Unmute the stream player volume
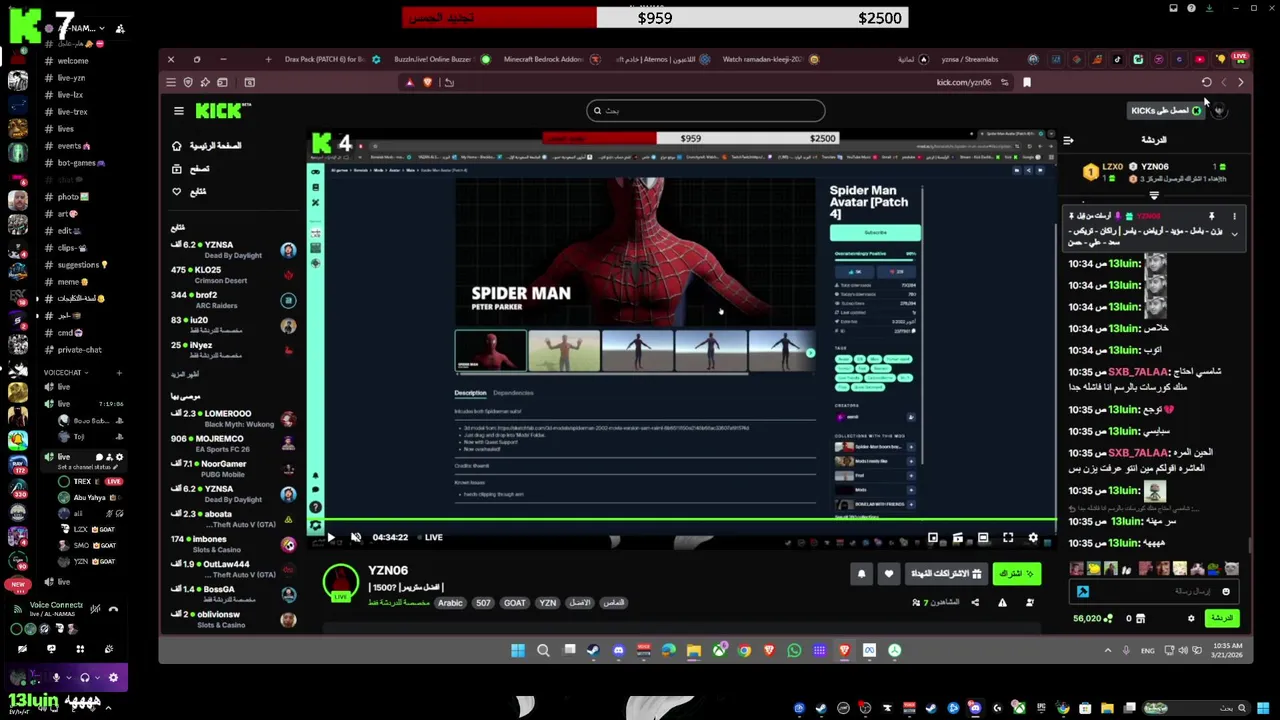This screenshot has width=1280, height=720. (356, 538)
